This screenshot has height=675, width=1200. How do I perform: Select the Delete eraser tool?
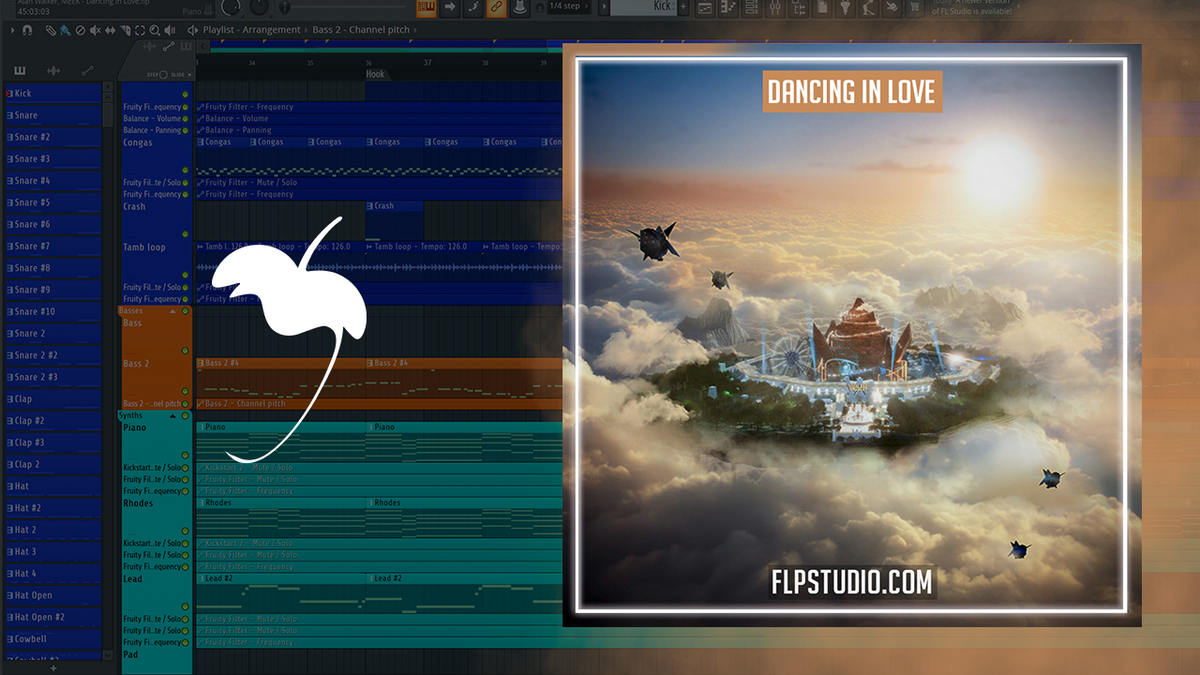tap(80, 30)
